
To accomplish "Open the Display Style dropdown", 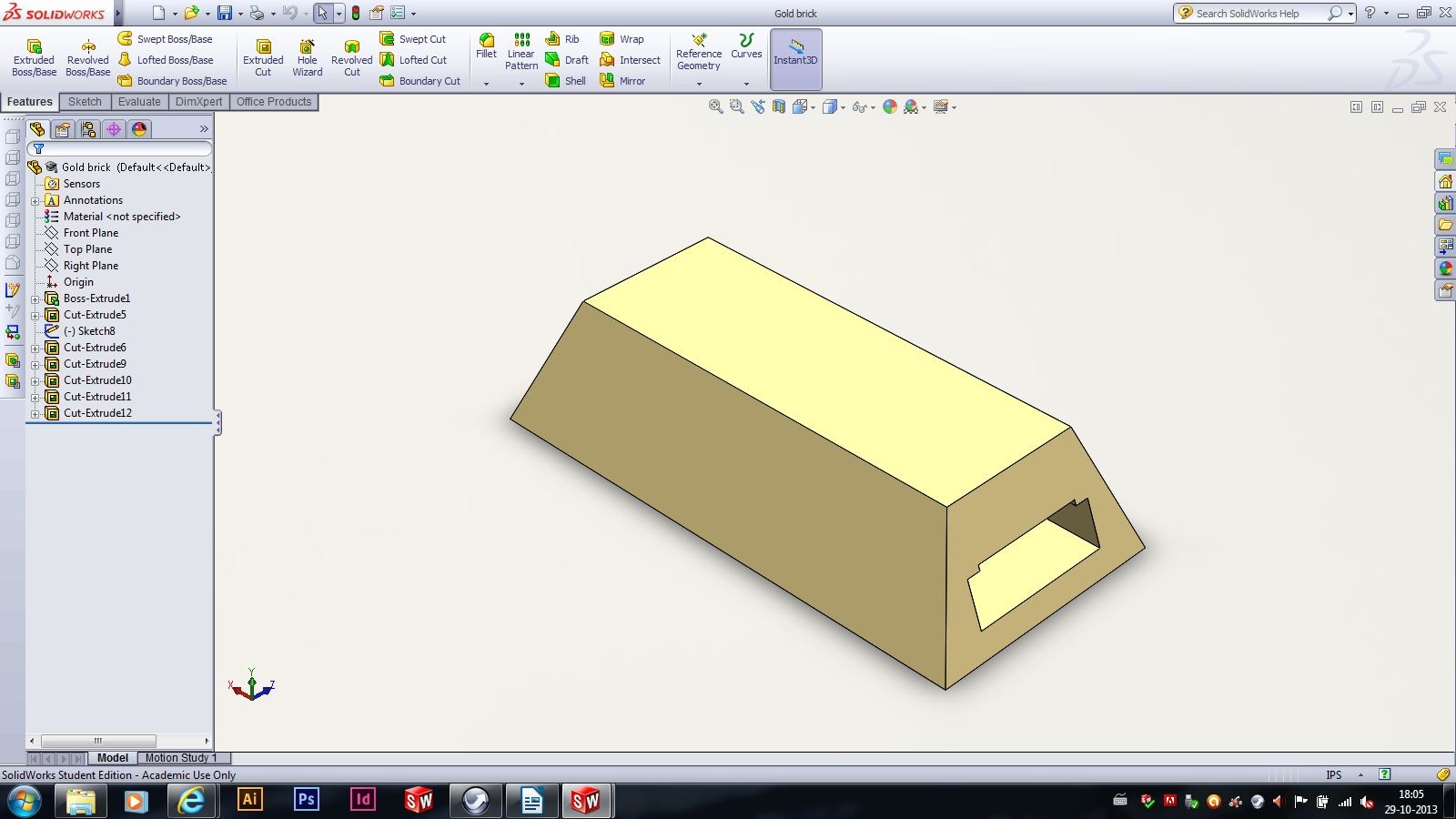I will [842, 106].
